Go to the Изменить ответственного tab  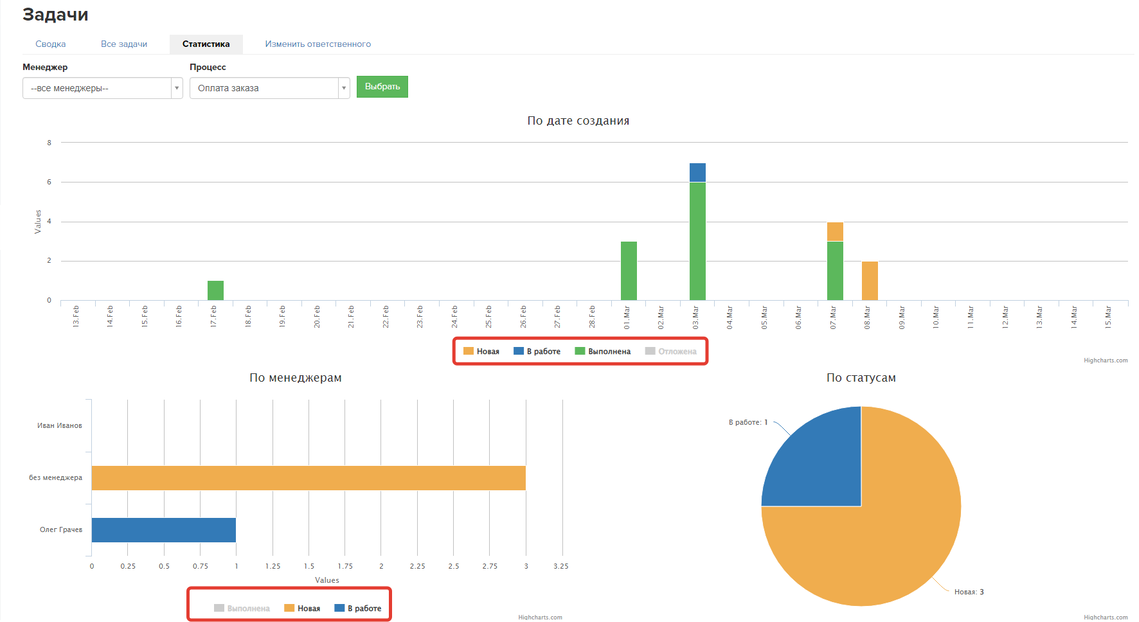(317, 44)
